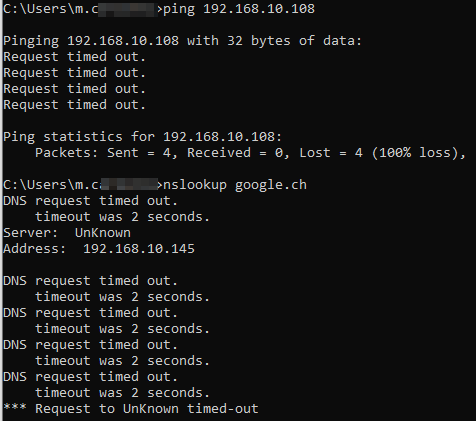476x421 pixels.
Task: Click the ping 192.168.10.108 command text
Action: (239, 9)
